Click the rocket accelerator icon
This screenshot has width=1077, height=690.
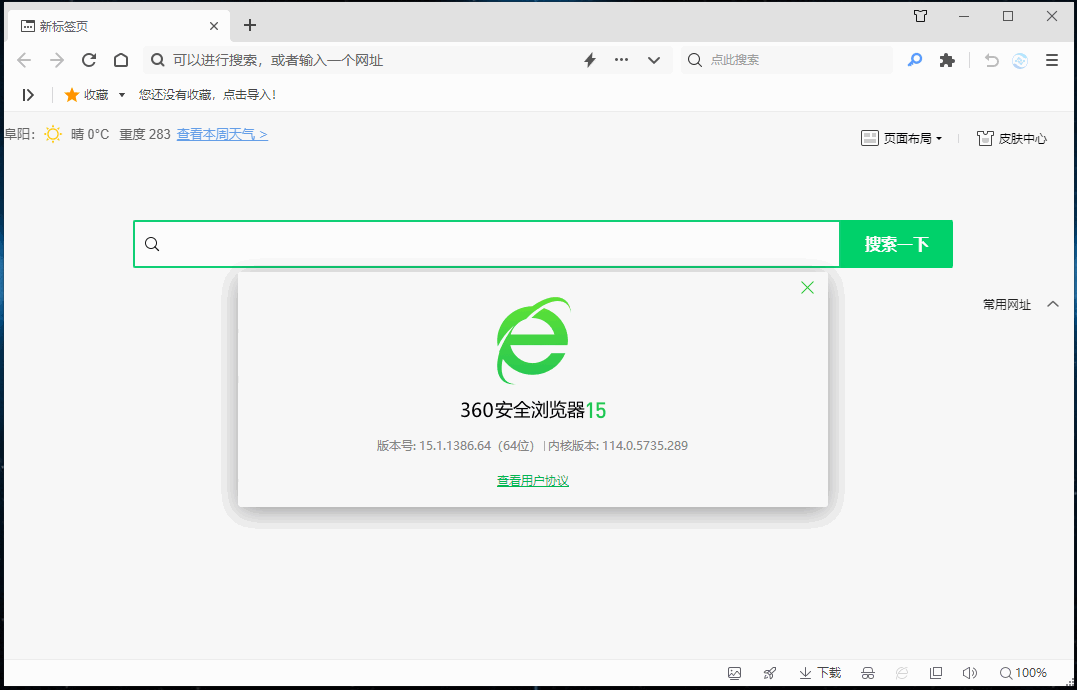[x=770, y=673]
